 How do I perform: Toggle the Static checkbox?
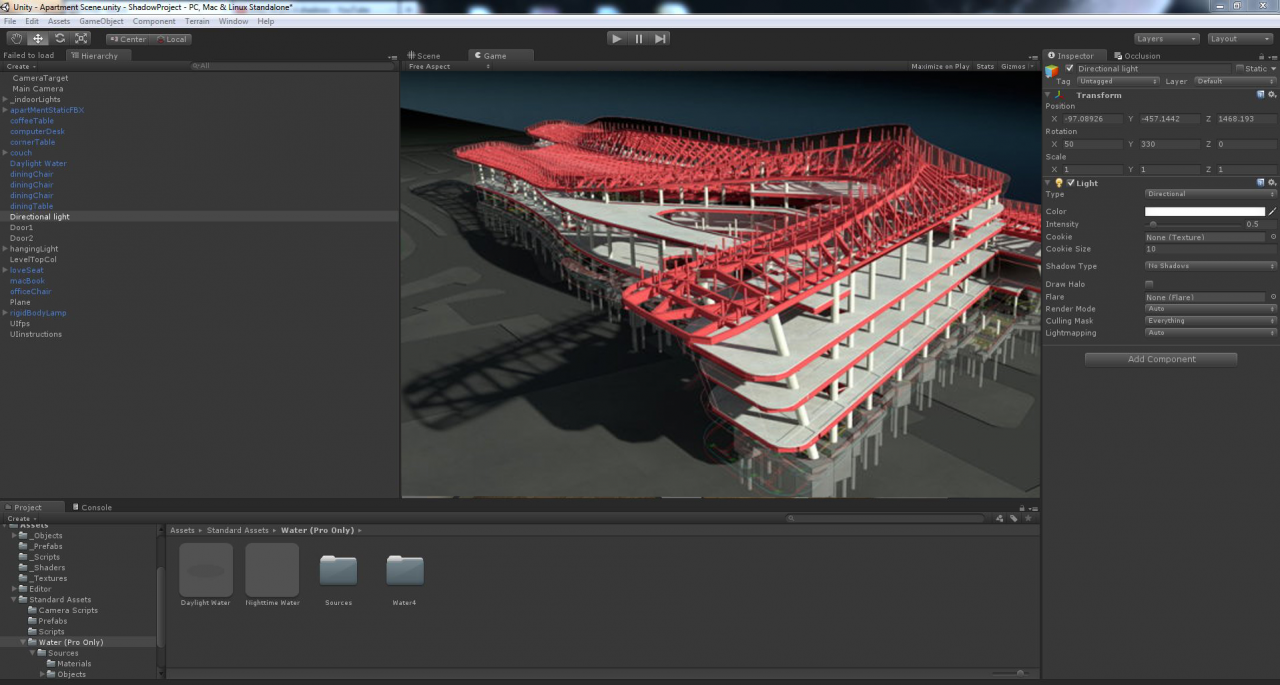coord(1240,69)
